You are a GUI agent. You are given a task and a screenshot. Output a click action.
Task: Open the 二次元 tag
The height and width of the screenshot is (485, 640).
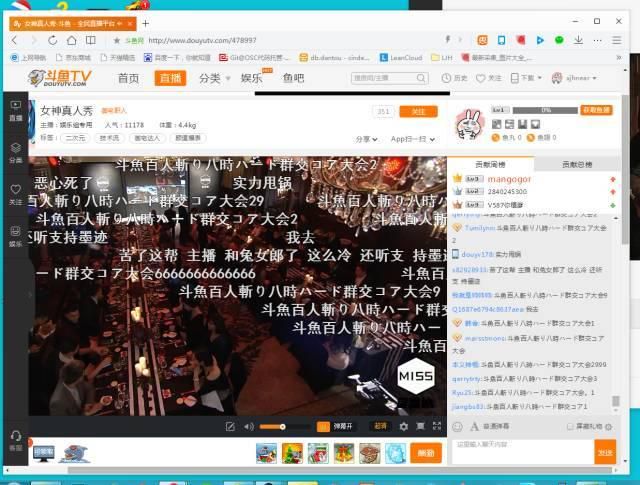pyautogui.click(x=76, y=138)
